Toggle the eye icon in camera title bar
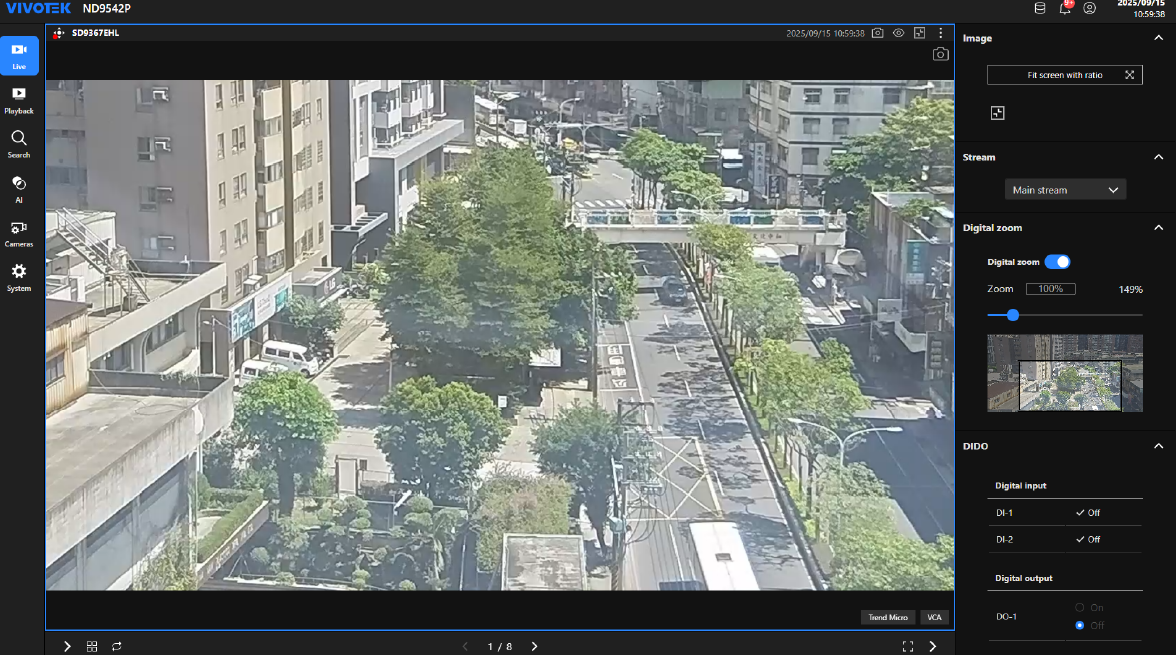Screen dimensions: 1176x655 pyautogui.click(x=898, y=33)
